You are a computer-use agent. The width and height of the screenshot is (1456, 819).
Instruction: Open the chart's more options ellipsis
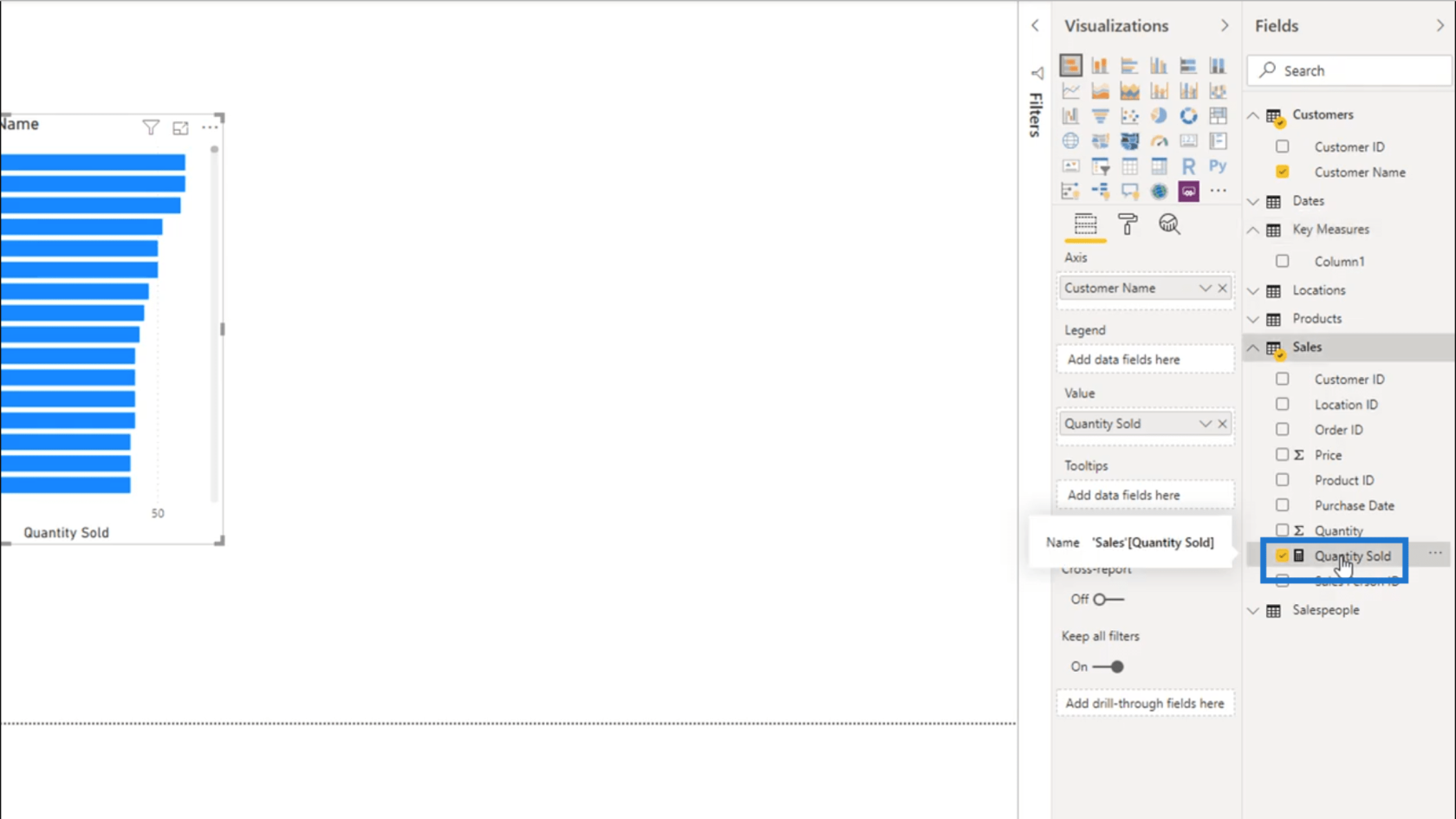(210, 128)
